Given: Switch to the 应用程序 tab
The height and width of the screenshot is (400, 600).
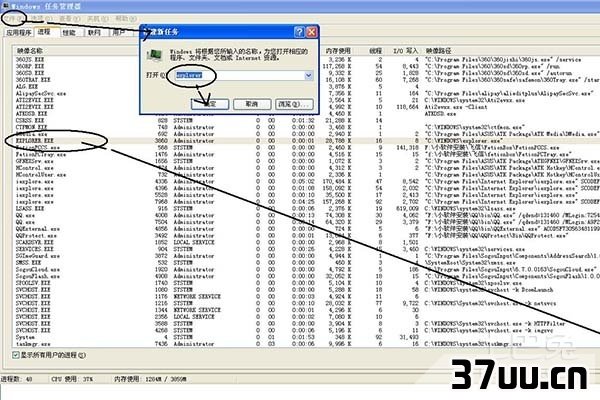Looking at the screenshot, I should (x=18, y=33).
